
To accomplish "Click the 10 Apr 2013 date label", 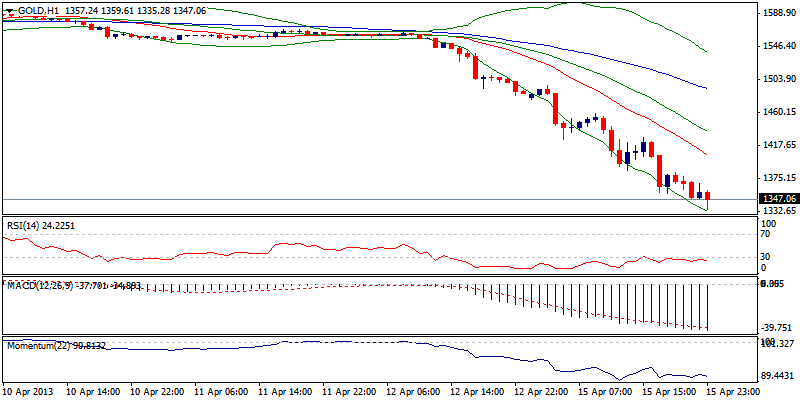I will click(30, 391).
